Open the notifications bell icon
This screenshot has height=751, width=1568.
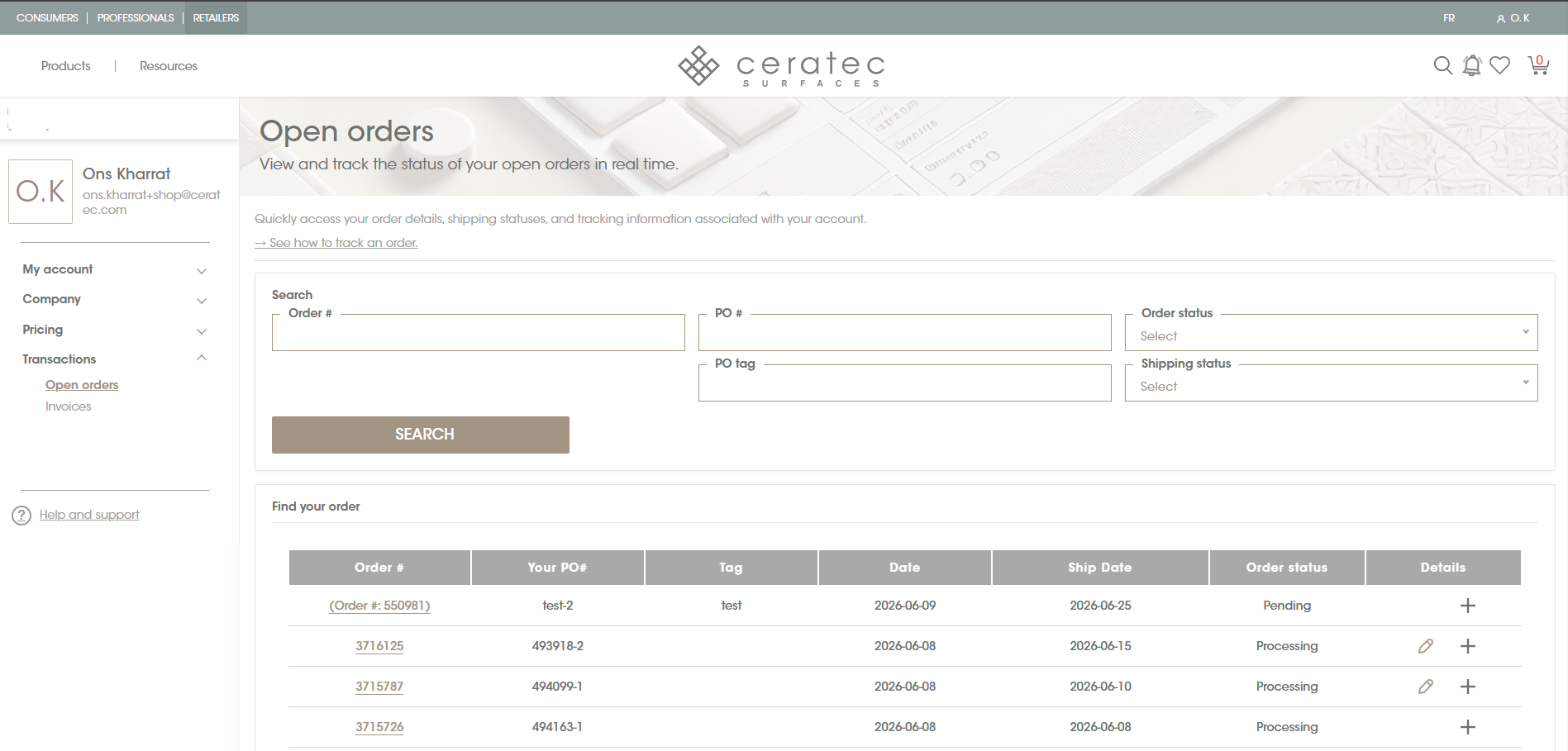click(x=1471, y=65)
